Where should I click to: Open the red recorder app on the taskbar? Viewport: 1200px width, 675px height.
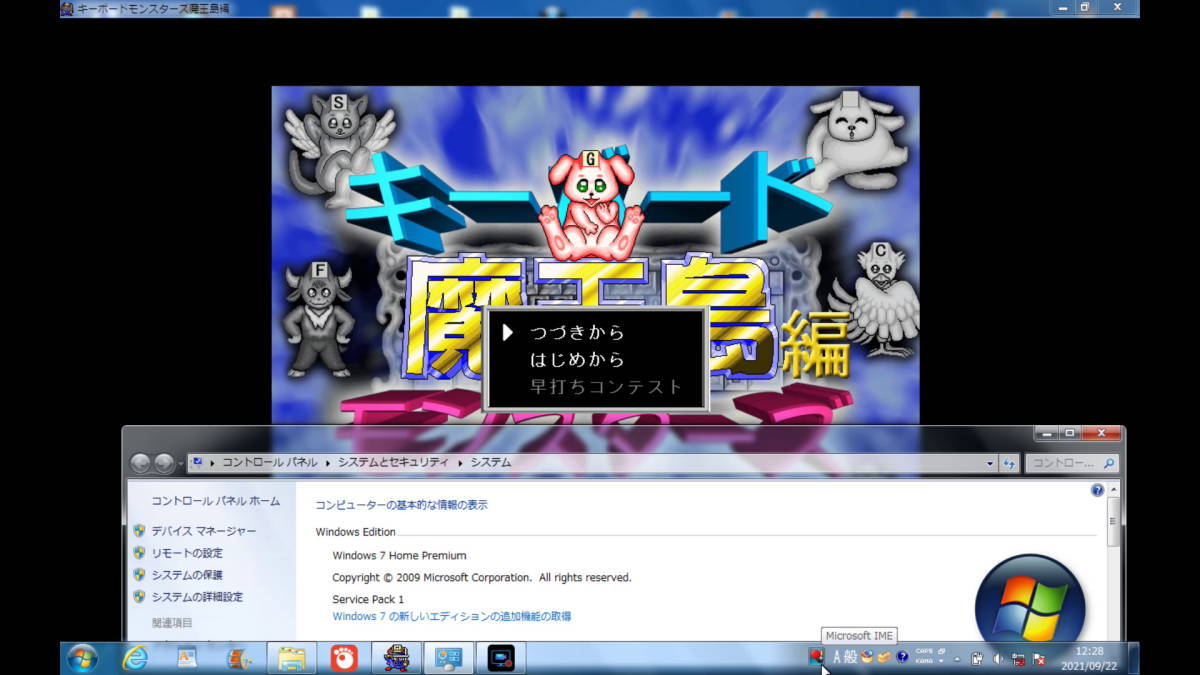(x=344, y=658)
